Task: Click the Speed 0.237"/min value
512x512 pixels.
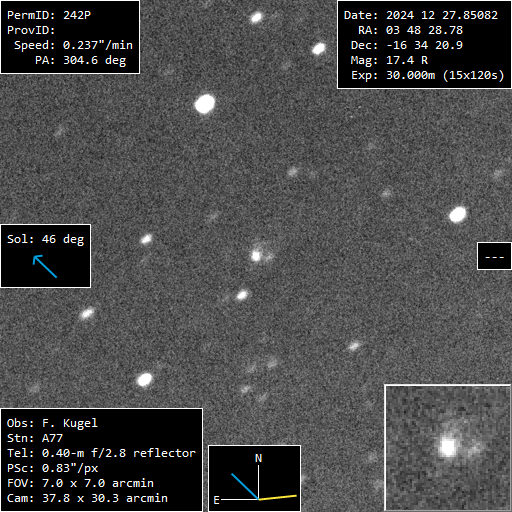Action: point(98,45)
